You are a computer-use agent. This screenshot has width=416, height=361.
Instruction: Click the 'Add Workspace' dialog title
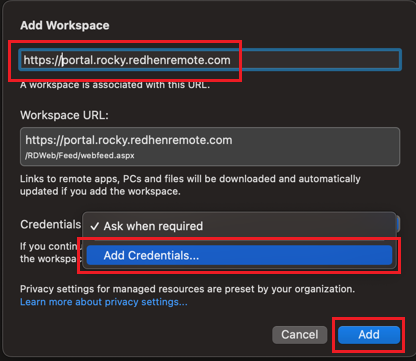[65, 26]
